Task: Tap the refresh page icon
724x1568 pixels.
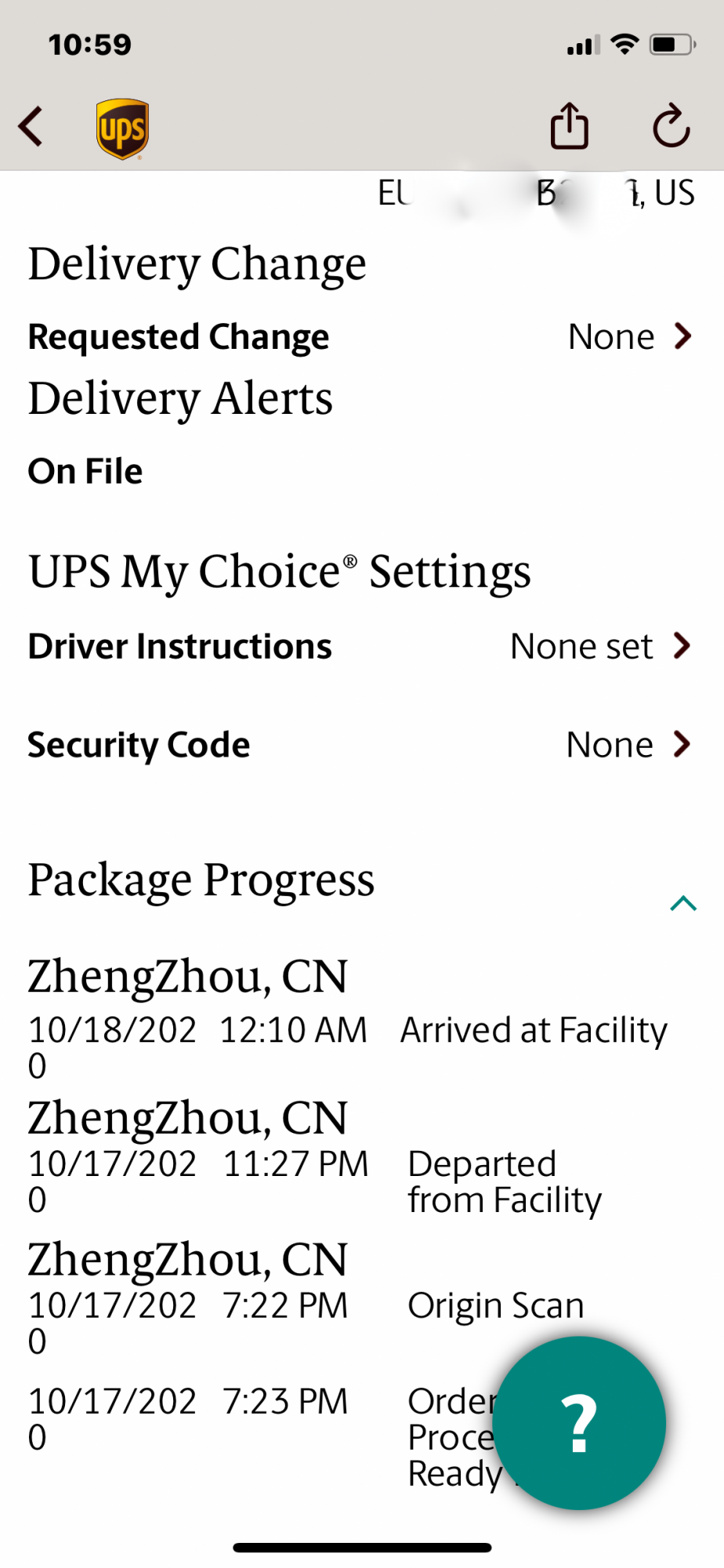Action: coord(671,126)
